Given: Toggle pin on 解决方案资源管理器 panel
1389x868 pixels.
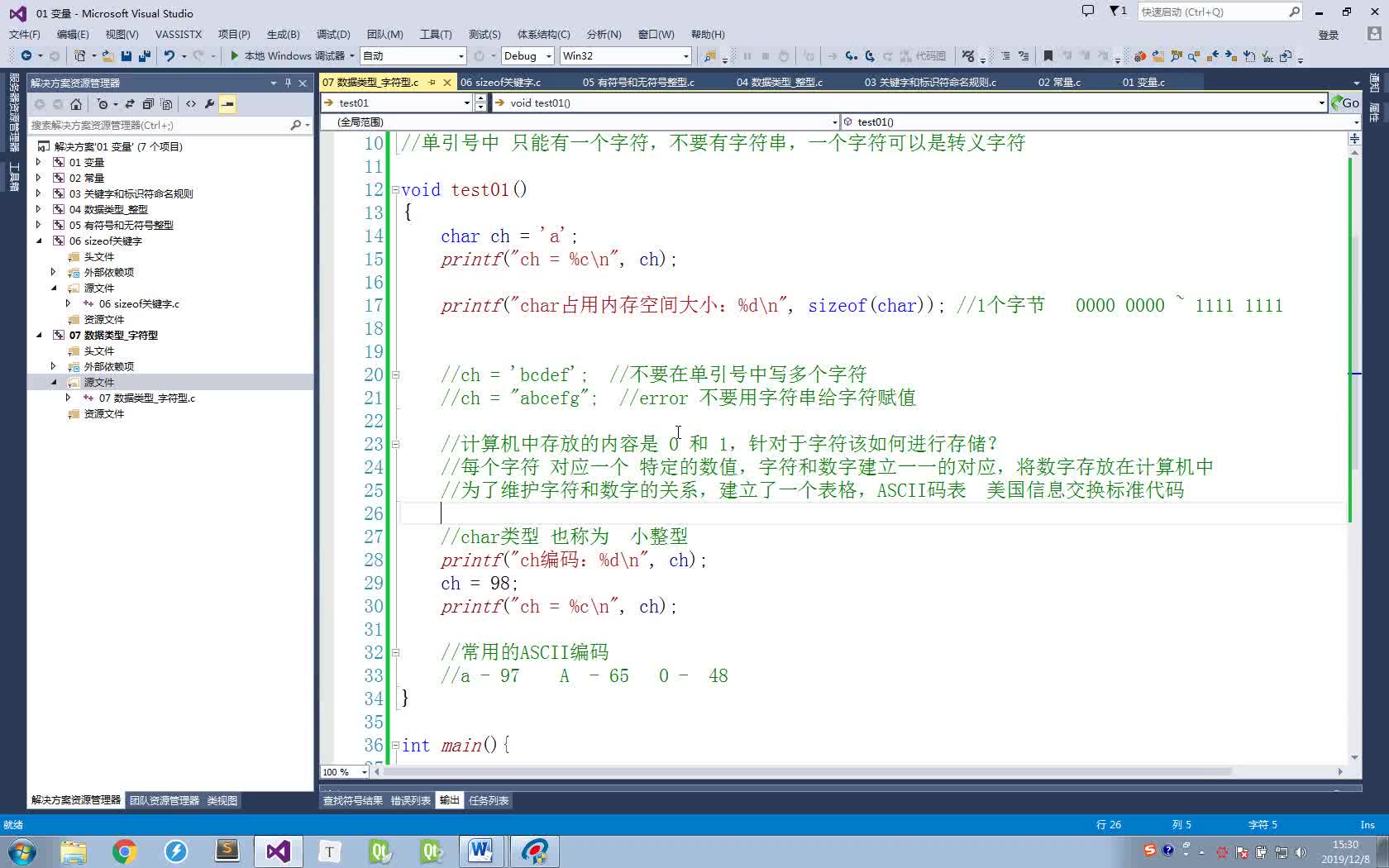Looking at the screenshot, I should pyautogui.click(x=288, y=83).
